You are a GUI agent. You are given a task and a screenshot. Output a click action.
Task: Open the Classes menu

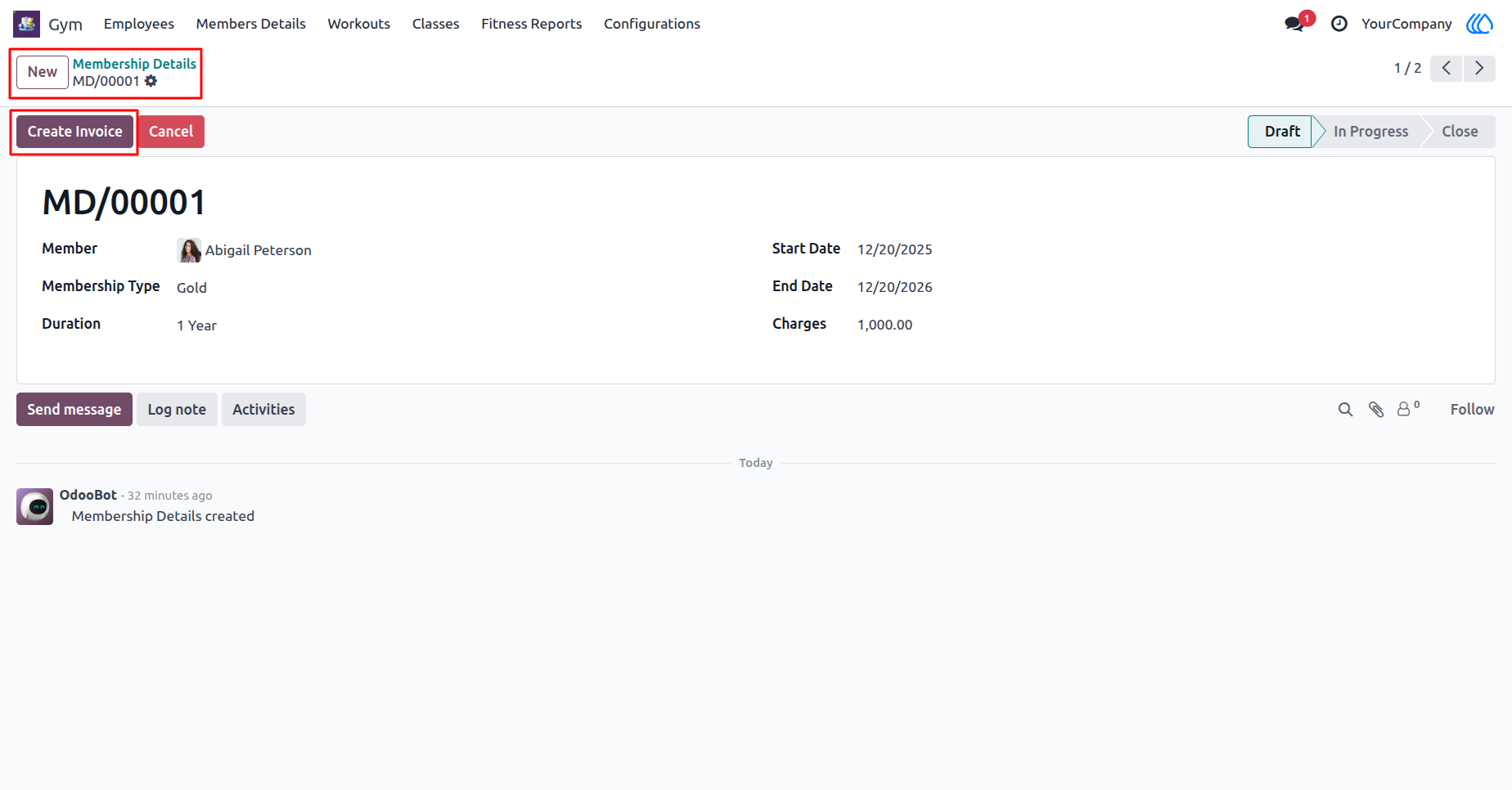point(436,24)
